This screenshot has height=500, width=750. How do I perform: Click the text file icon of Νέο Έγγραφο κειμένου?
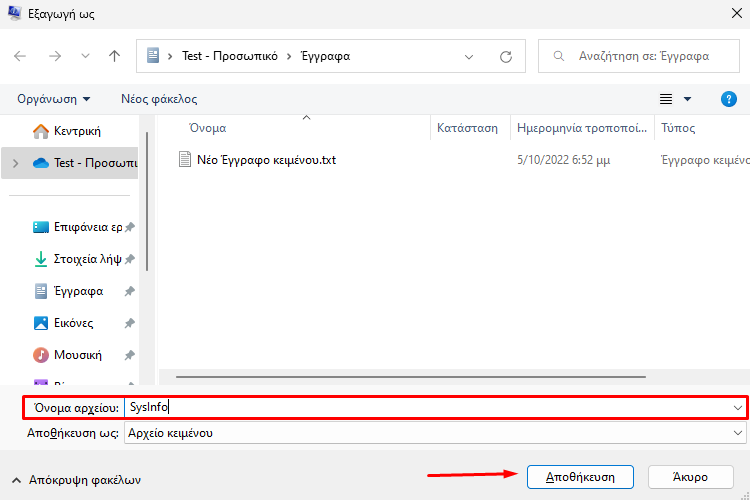[185, 159]
